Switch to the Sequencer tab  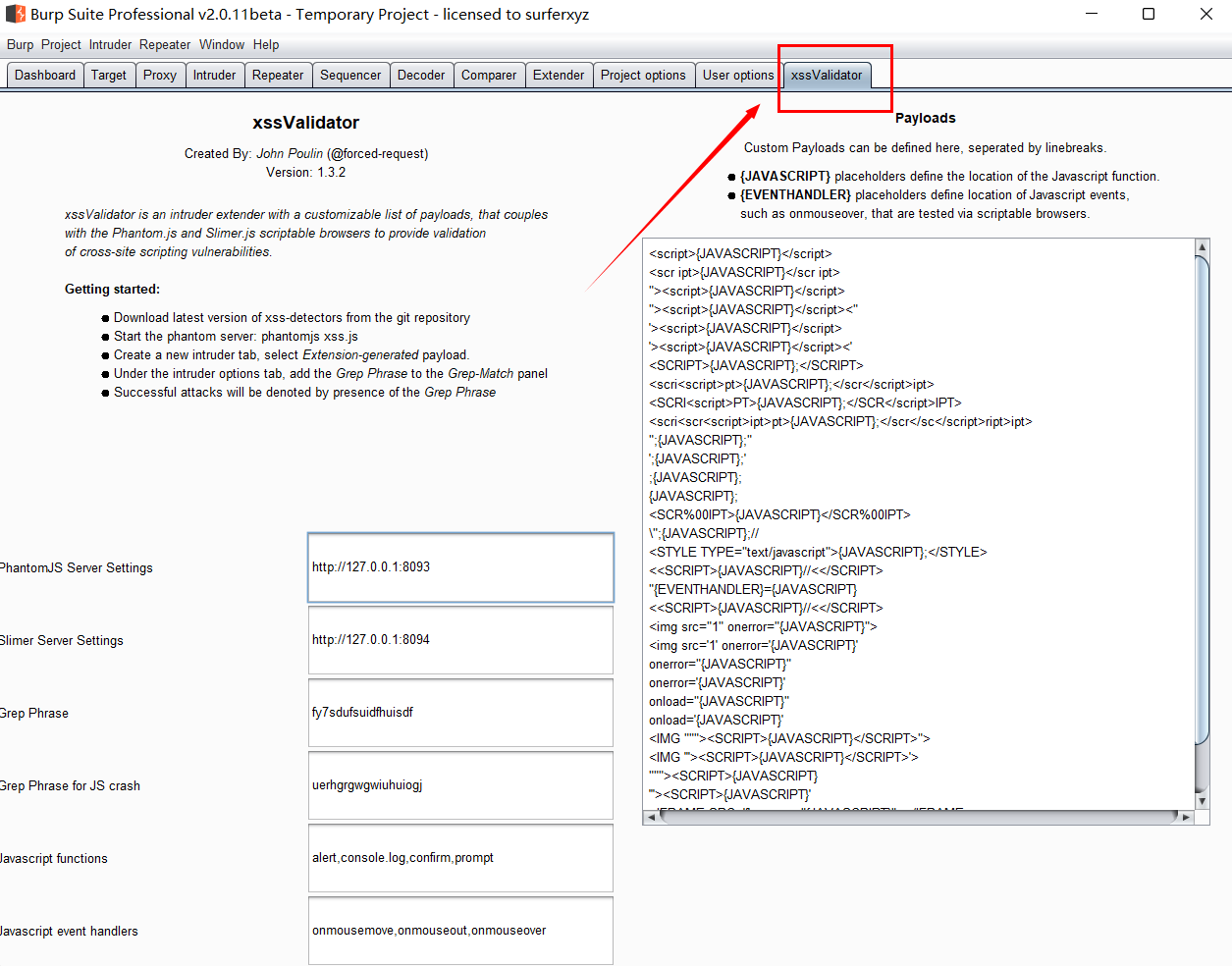tap(350, 76)
